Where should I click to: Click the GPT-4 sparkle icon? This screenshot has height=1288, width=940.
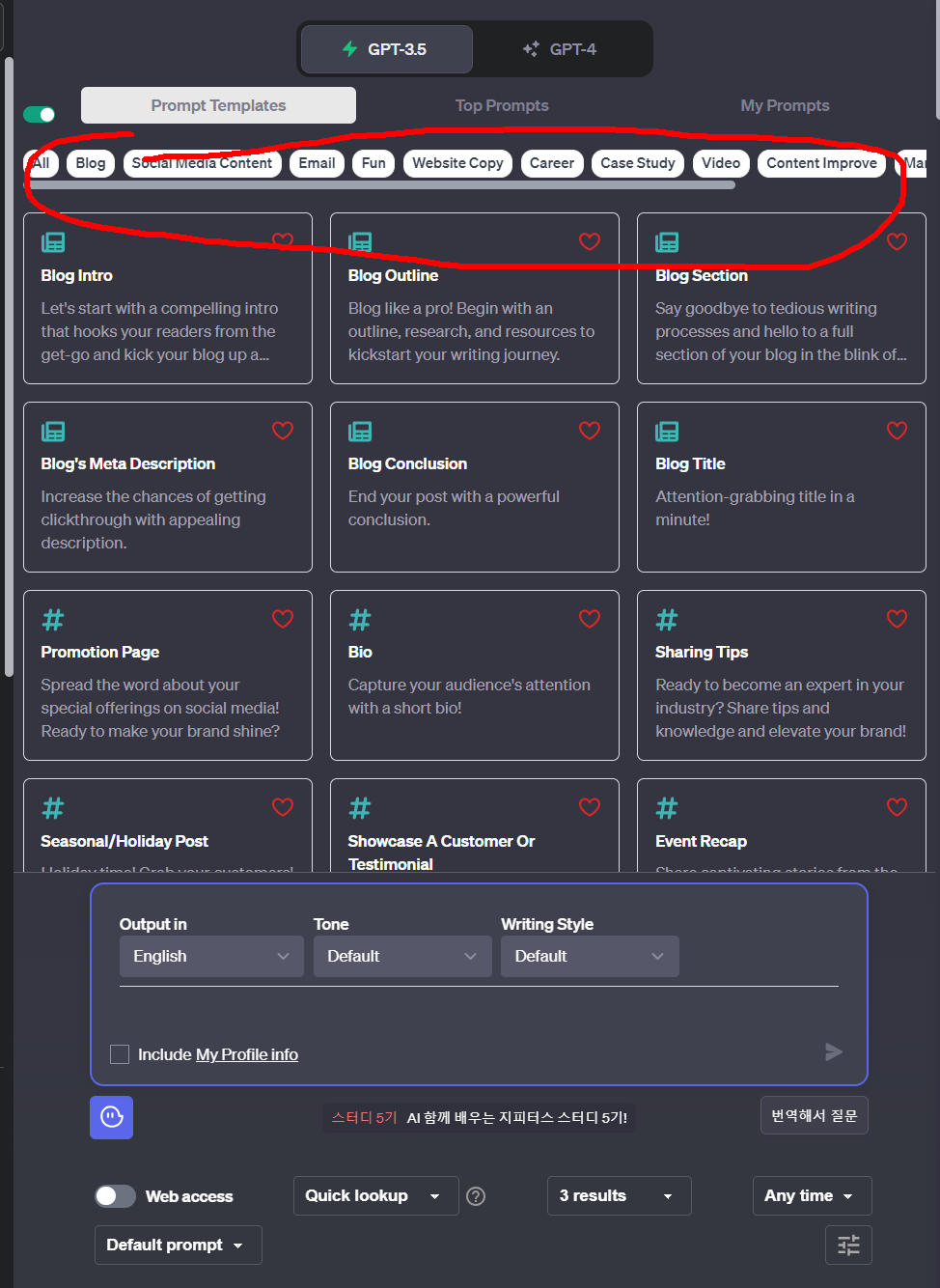pyautogui.click(x=531, y=49)
